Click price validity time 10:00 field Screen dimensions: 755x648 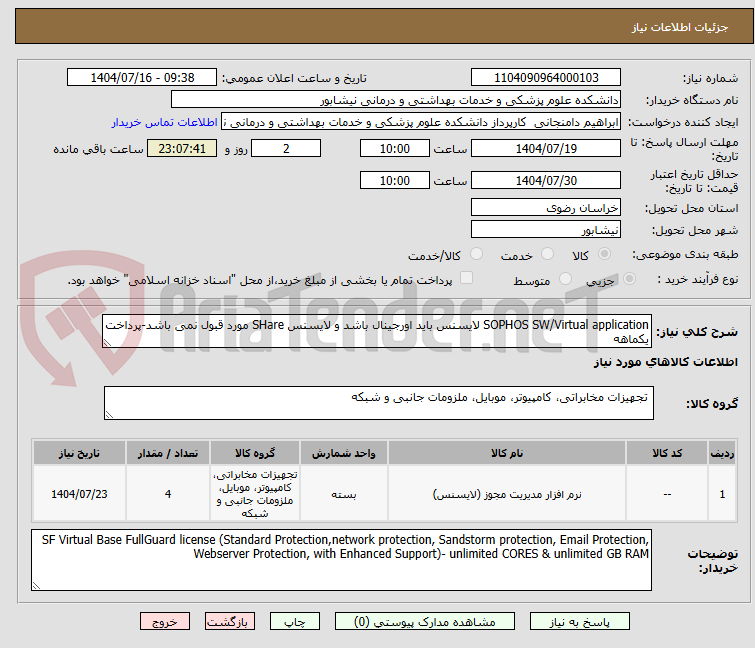pyautogui.click(x=394, y=180)
